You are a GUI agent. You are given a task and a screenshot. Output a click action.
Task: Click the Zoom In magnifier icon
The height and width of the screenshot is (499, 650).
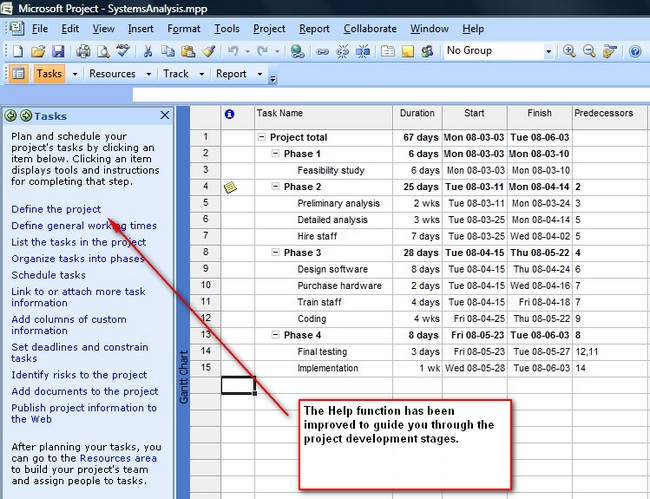coord(569,51)
